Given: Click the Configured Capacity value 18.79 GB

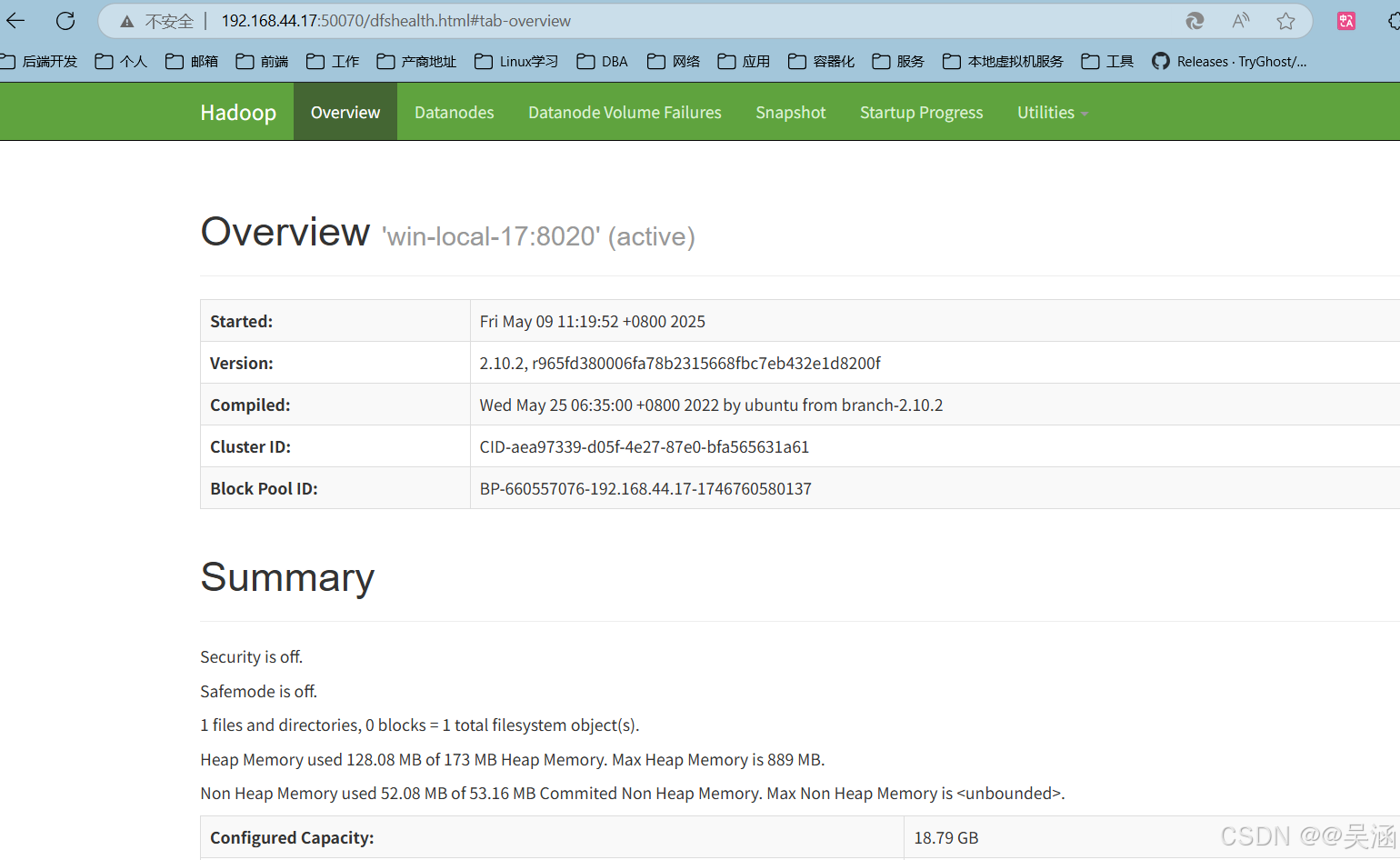Looking at the screenshot, I should [946, 838].
